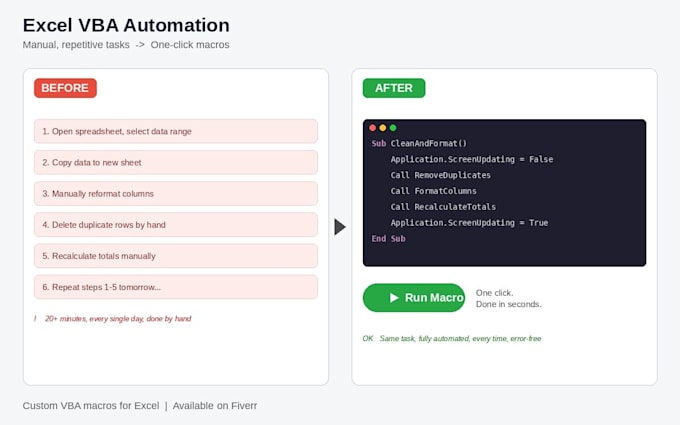Viewport: 680px width, 425px height.
Task: Click the Excel VBA Automation title
Action: (x=126, y=25)
